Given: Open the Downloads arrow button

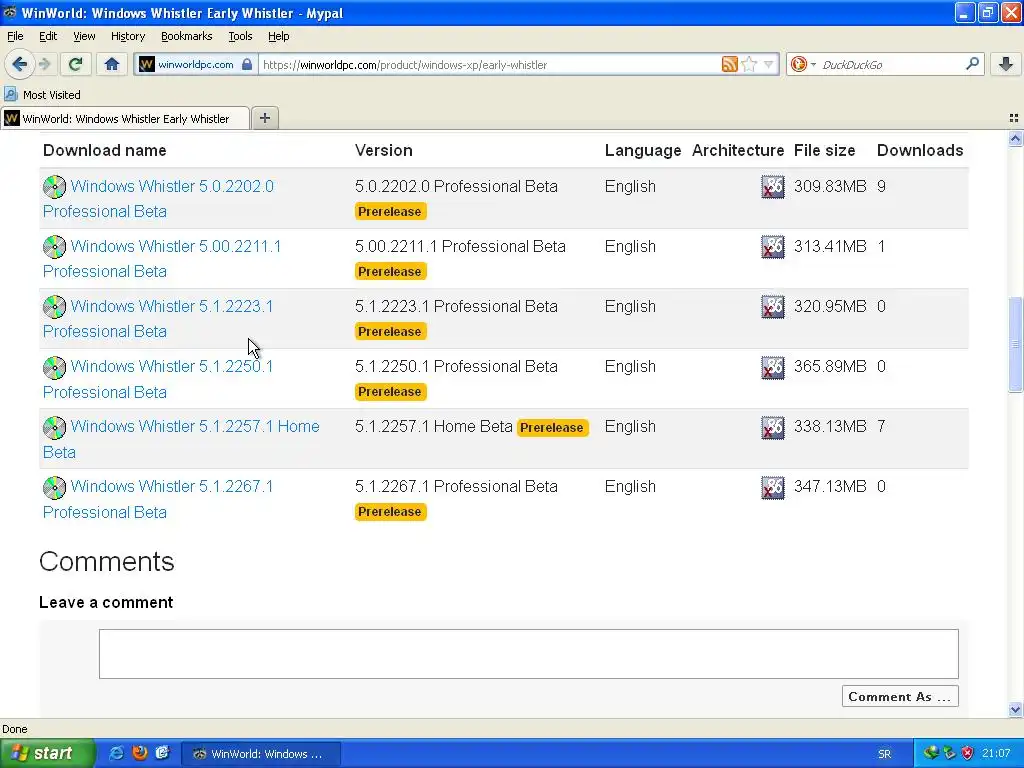Looking at the screenshot, I should pyautogui.click(x=1006, y=64).
